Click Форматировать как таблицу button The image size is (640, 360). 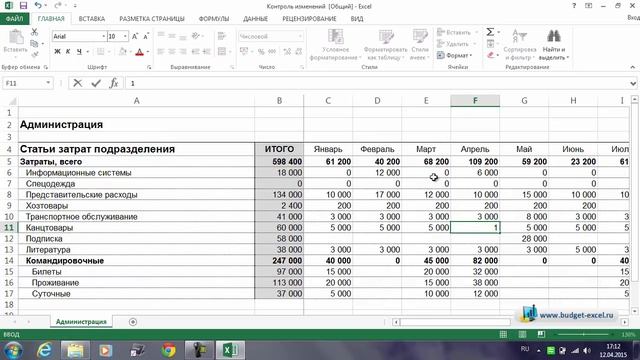(x=385, y=44)
